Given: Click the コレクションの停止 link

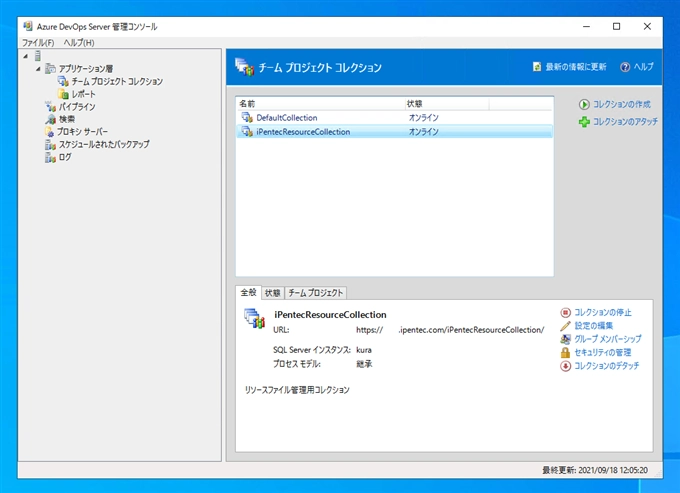Looking at the screenshot, I should pyautogui.click(x=603, y=312).
